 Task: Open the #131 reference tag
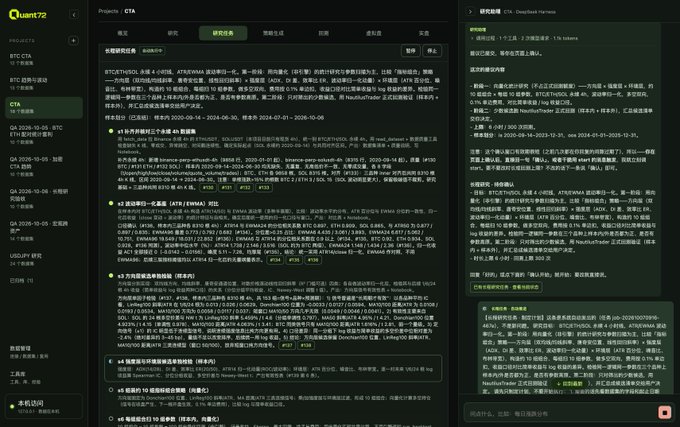[227, 188]
